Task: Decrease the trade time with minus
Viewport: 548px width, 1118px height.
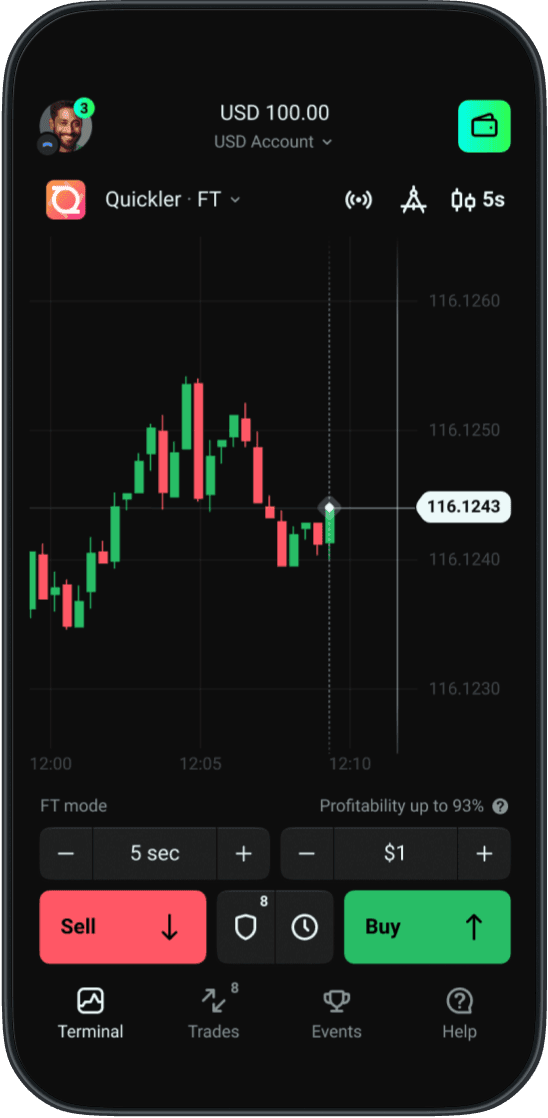Action: pos(66,853)
